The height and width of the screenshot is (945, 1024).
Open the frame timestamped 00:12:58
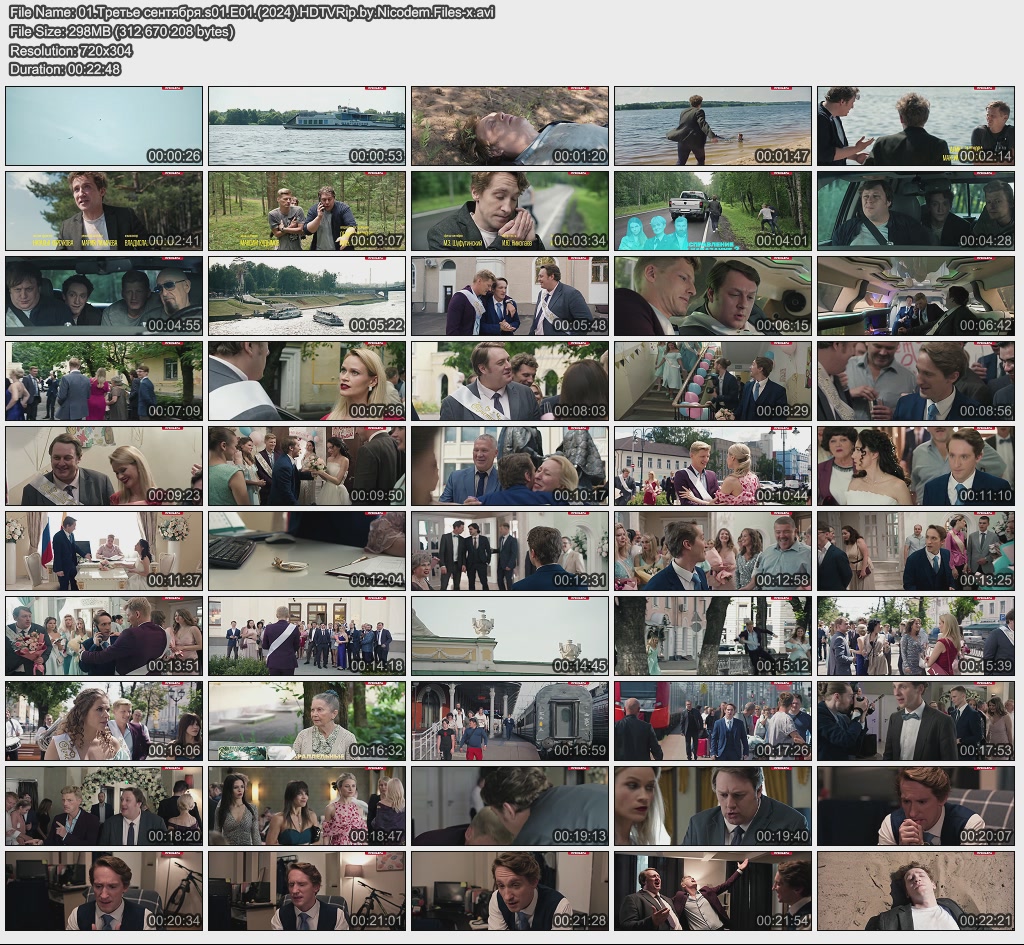(712, 551)
